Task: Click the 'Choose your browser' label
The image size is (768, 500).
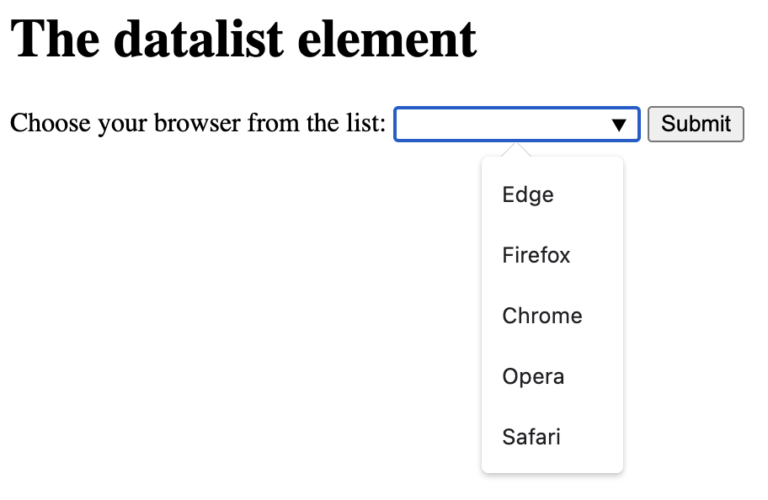Action: 197,124
